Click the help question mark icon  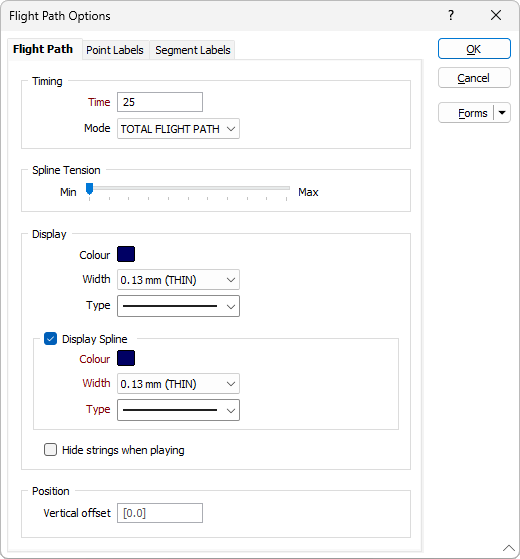pyautogui.click(x=451, y=15)
